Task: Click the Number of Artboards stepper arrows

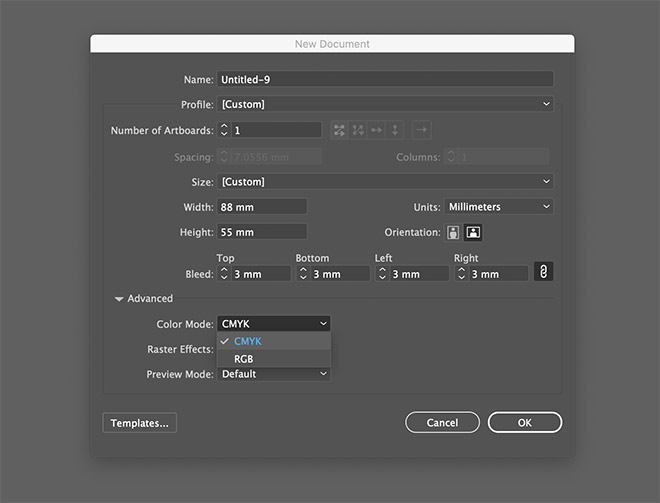Action: [x=224, y=130]
